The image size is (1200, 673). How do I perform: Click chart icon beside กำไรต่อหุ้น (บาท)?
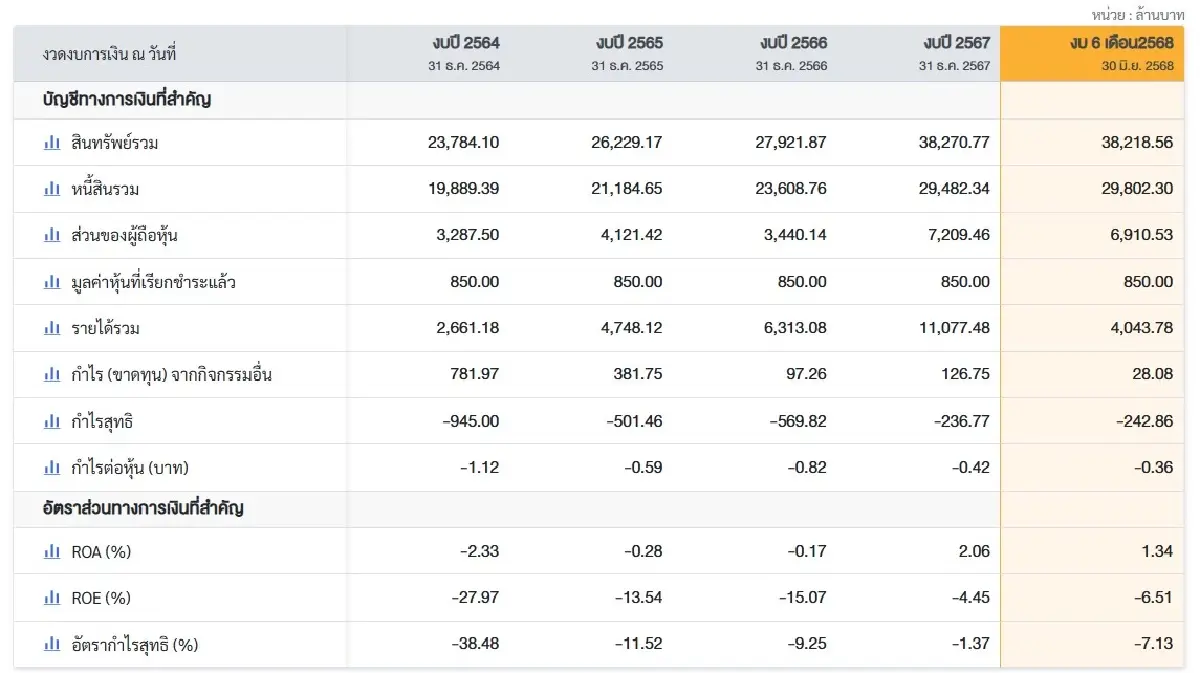(x=52, y=468)
